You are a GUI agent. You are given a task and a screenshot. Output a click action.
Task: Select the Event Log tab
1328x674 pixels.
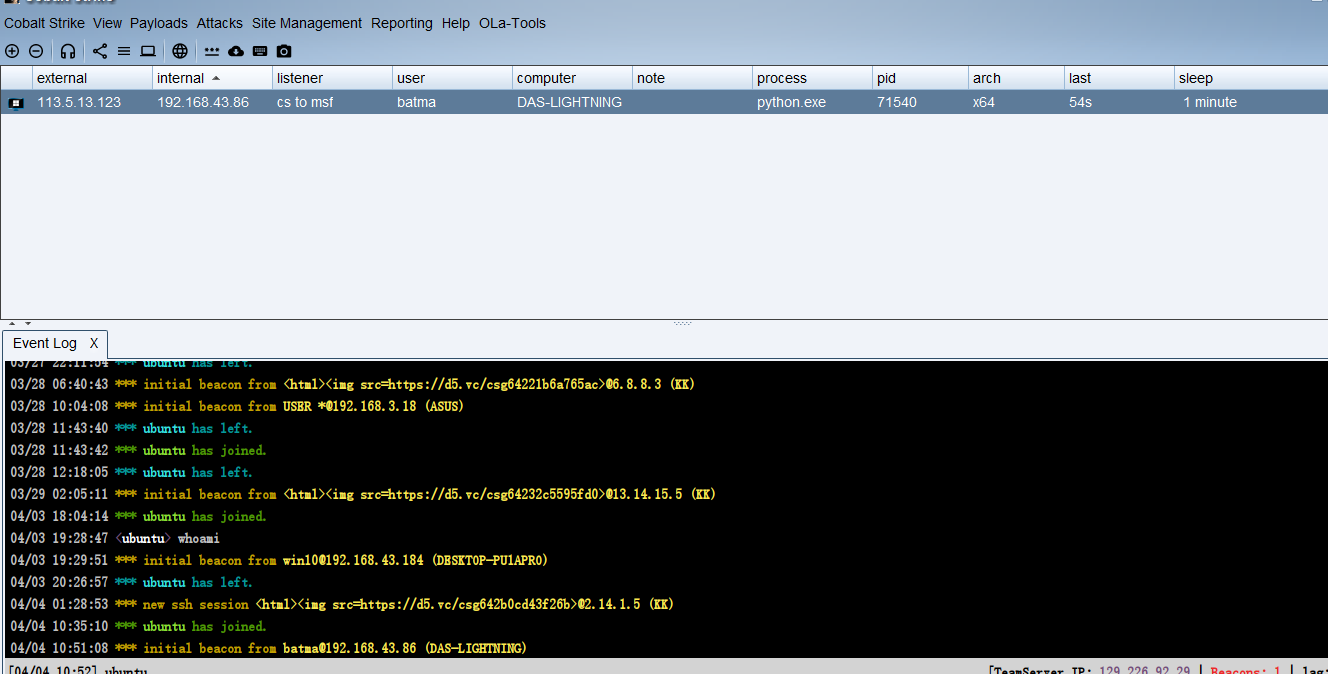(x=45, y=343)
